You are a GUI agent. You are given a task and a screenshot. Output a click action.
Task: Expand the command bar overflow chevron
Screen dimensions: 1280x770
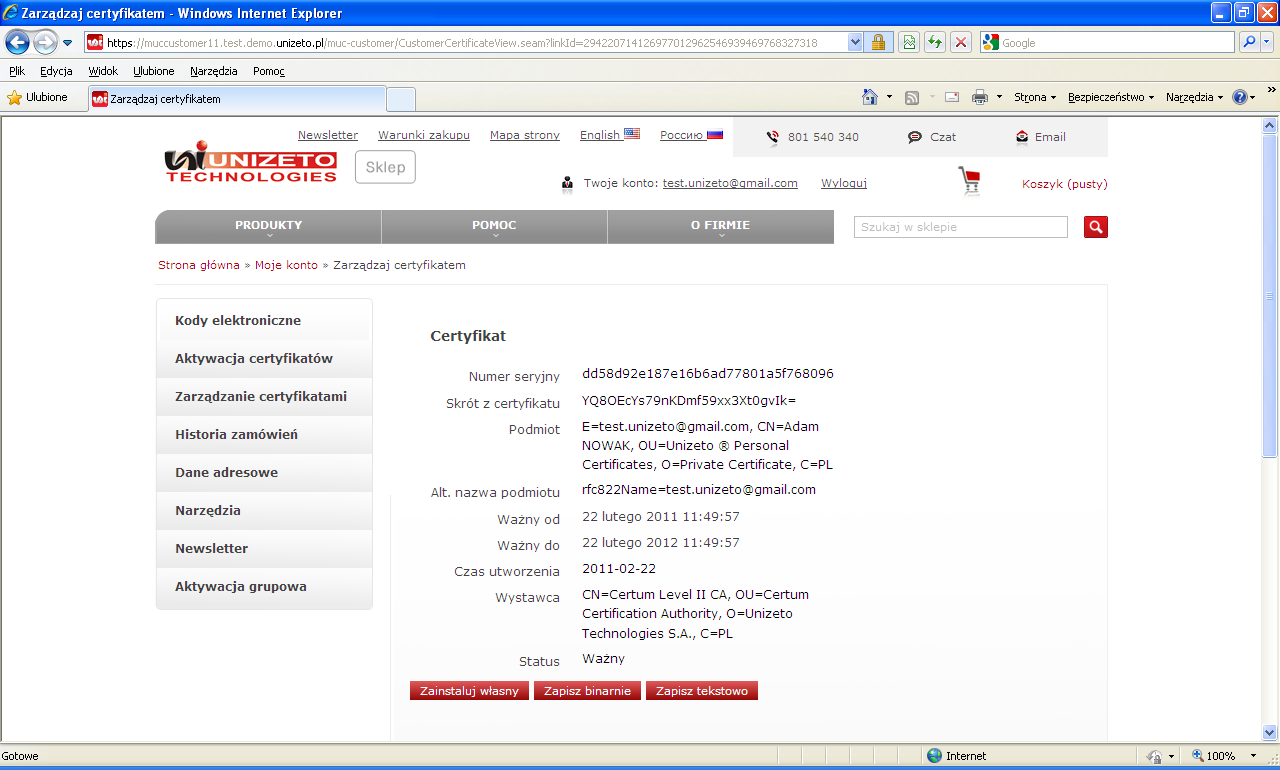pos(1271,90)
